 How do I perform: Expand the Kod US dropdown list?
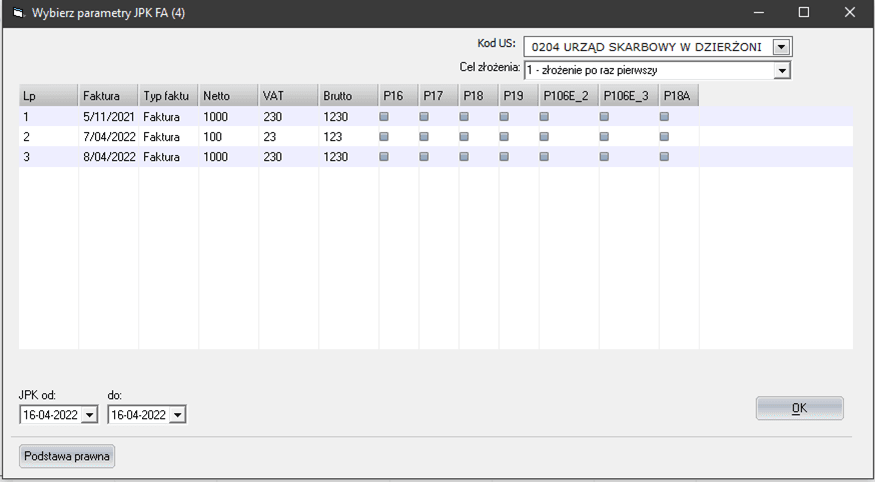782,47
